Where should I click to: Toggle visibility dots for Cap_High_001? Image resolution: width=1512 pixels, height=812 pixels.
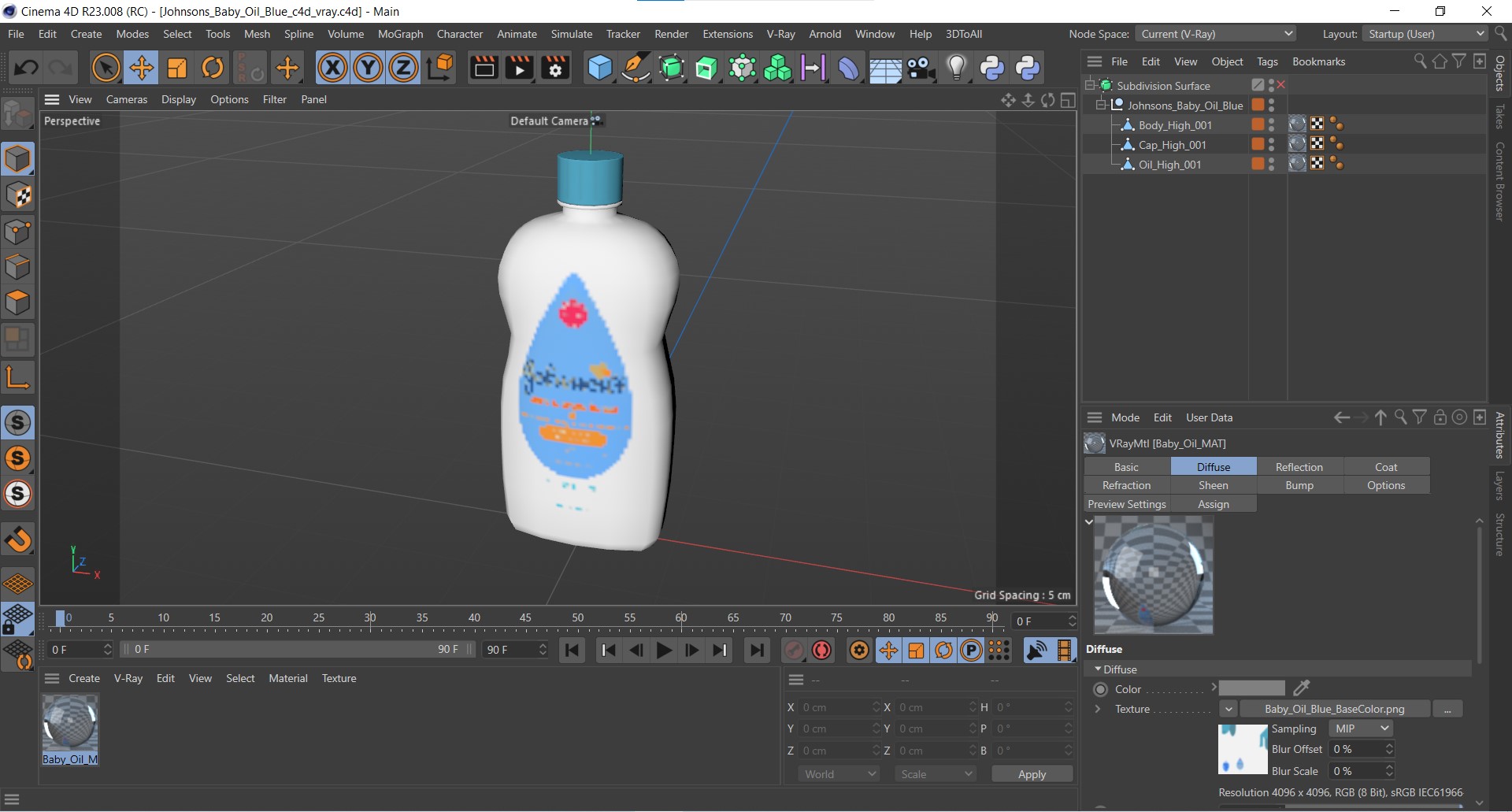1272,144
